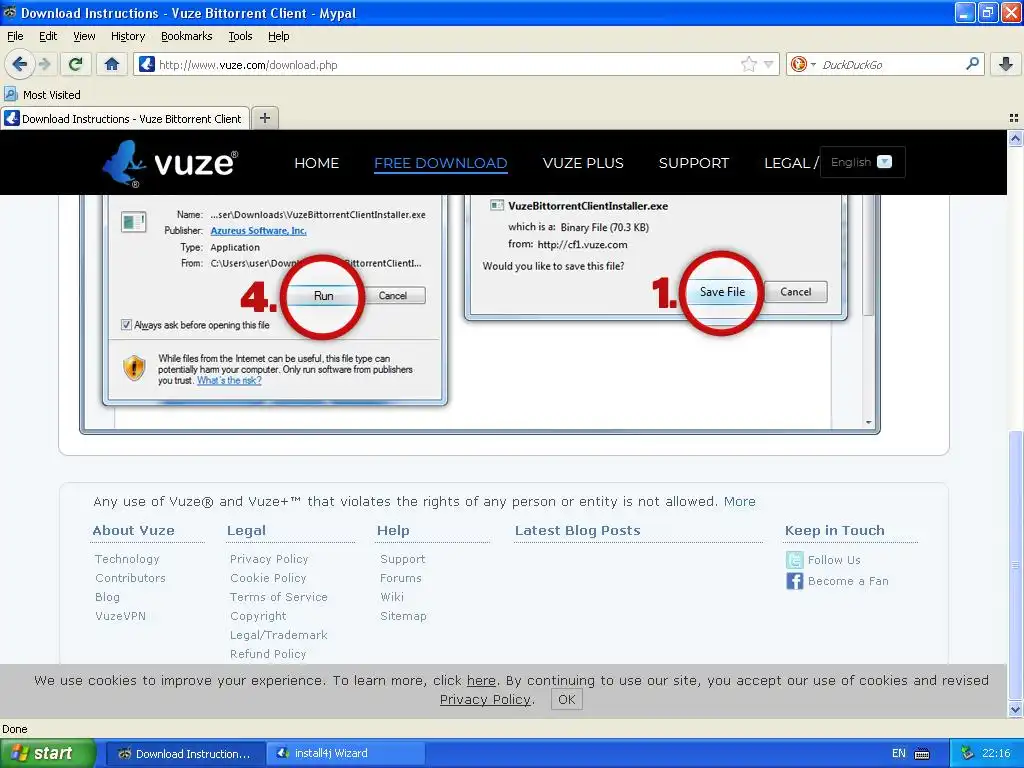Open the Technology footer link
Image resolution: width=1024 pixels, height=768 pixels.
pyautogui.click(x=127, y=559)
